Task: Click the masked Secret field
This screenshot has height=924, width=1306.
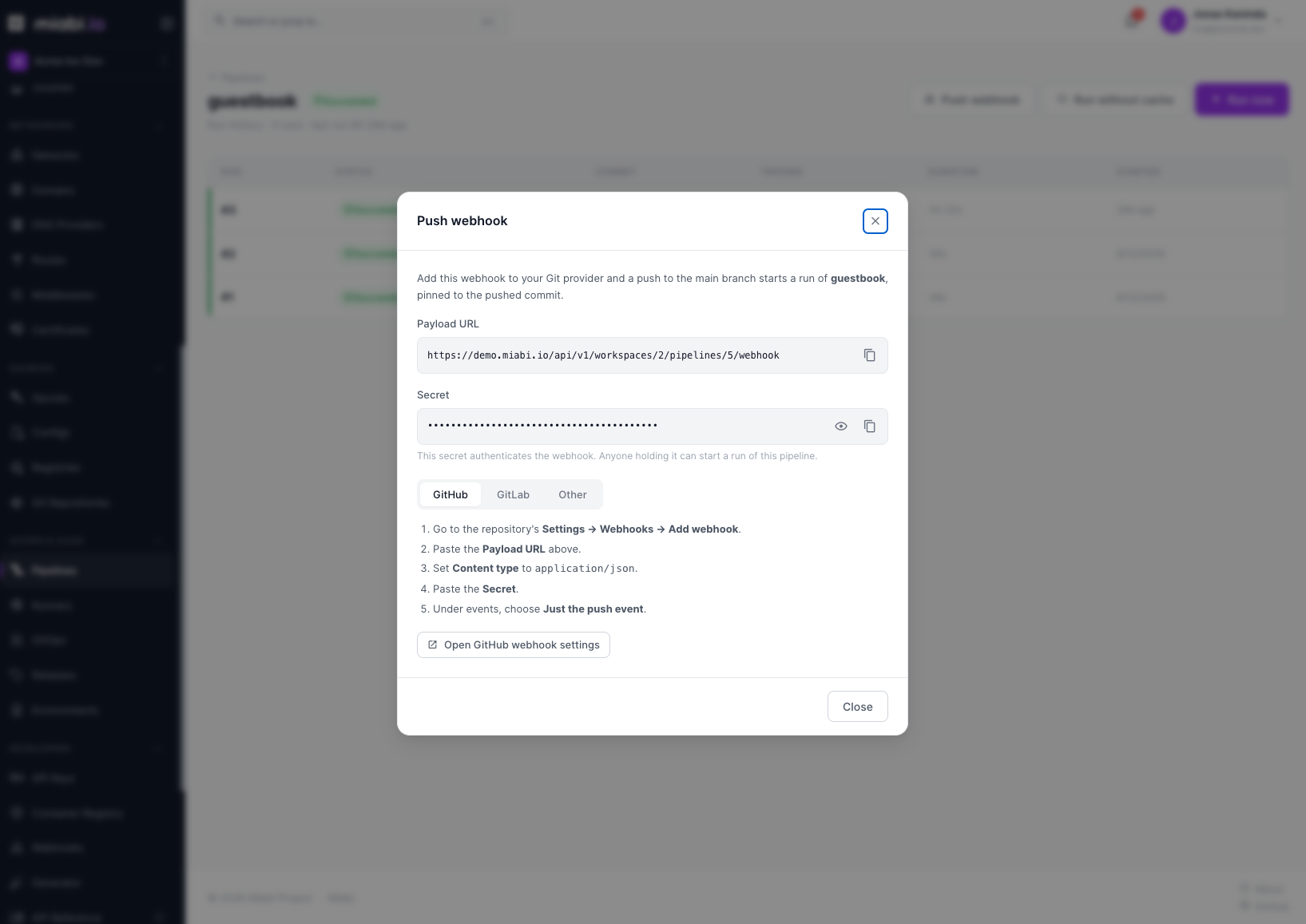Action: tap(653, 426)
